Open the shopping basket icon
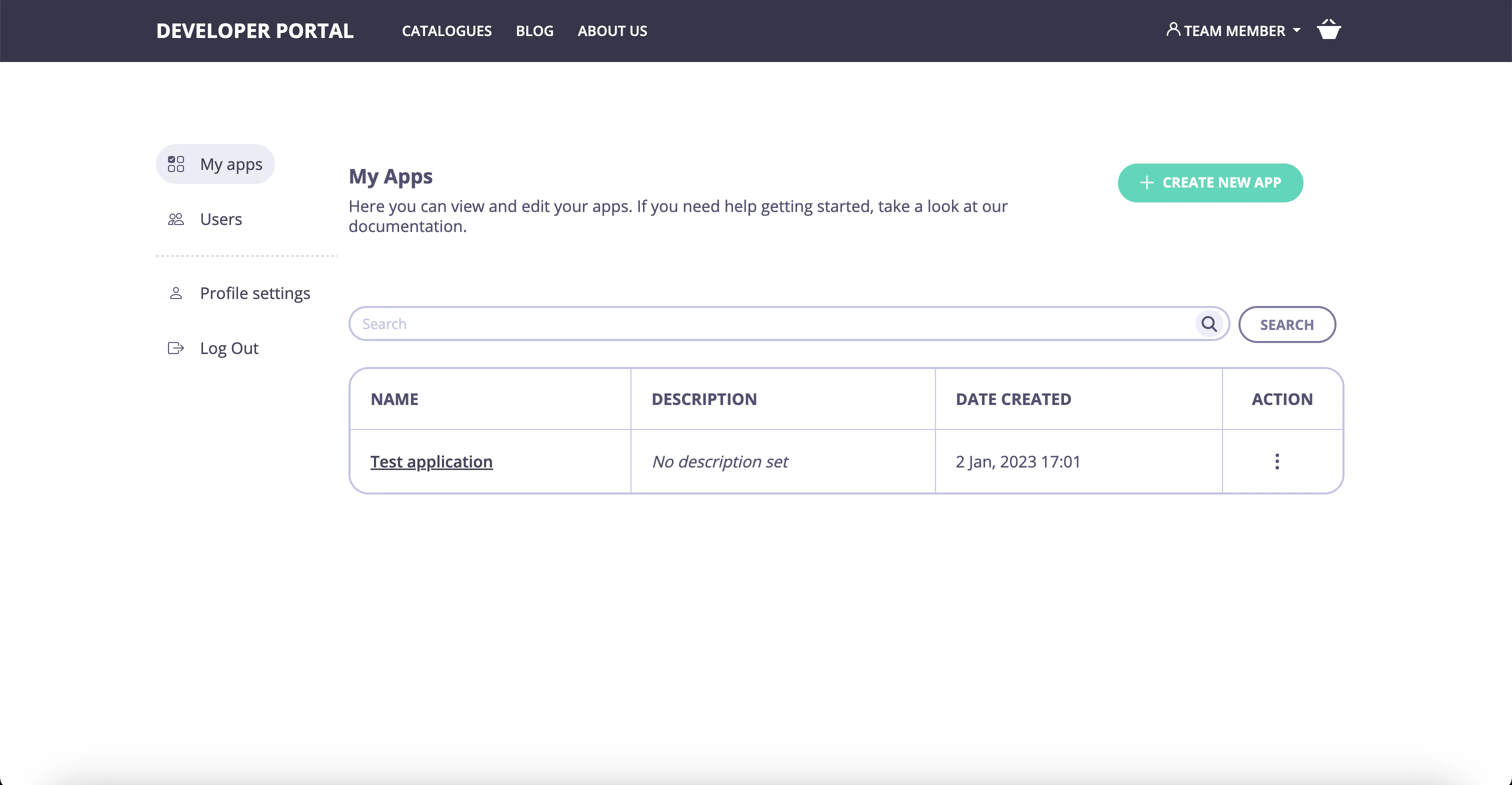This screenshot has width=1512, height=785. (1329, 29)
